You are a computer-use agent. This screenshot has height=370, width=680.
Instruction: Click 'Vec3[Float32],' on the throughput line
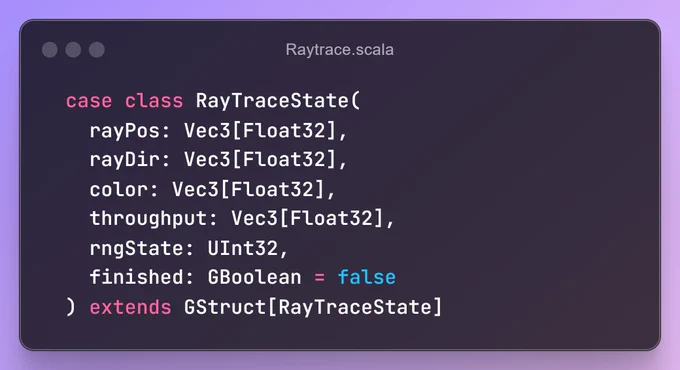click(313, 218)
